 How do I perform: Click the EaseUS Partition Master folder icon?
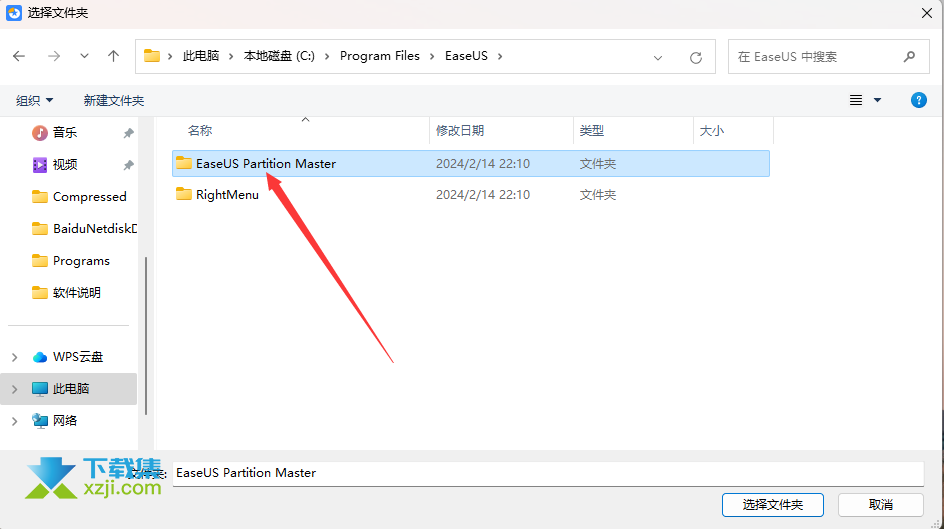tap(184, 162)
